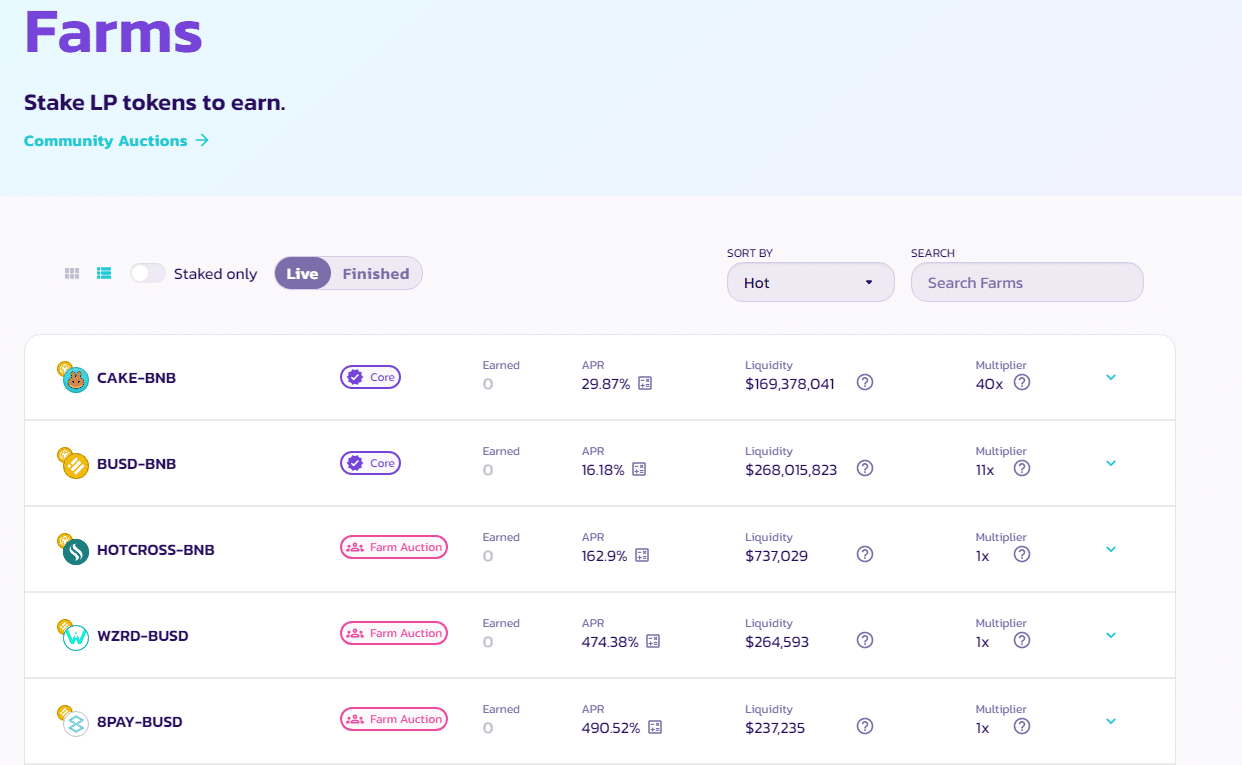Toggle the Staked only switch
The width and height of the screenshot is (1242, 765).
pyautogui.click(x=148, y=273)
